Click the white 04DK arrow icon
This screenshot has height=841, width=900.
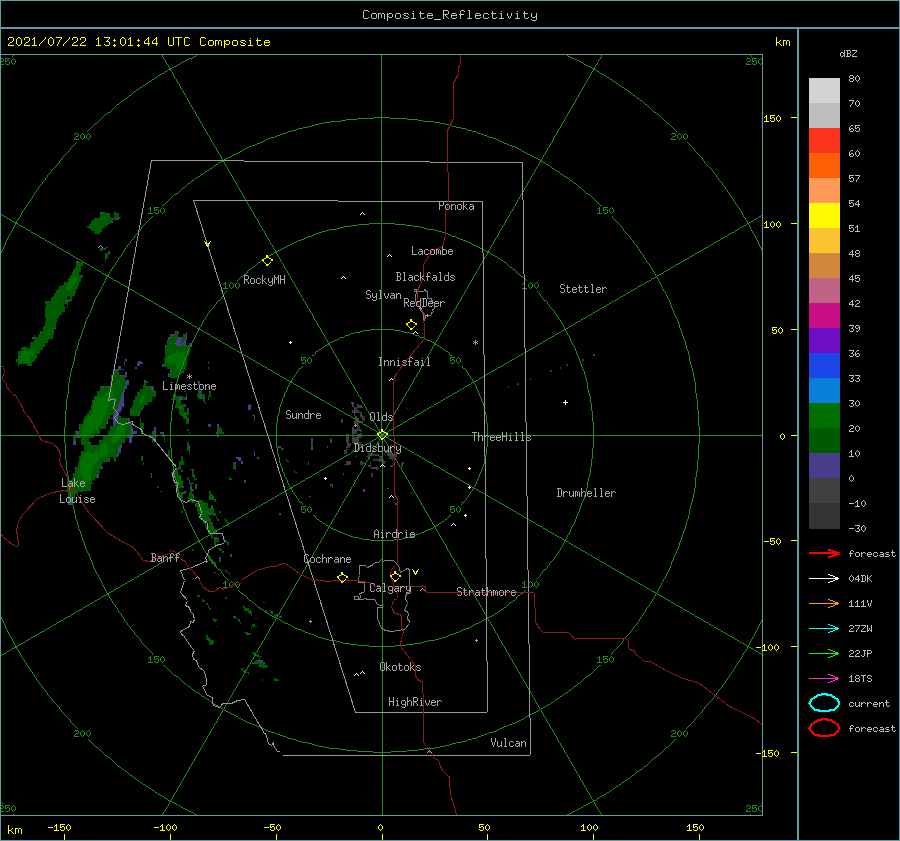824,579
